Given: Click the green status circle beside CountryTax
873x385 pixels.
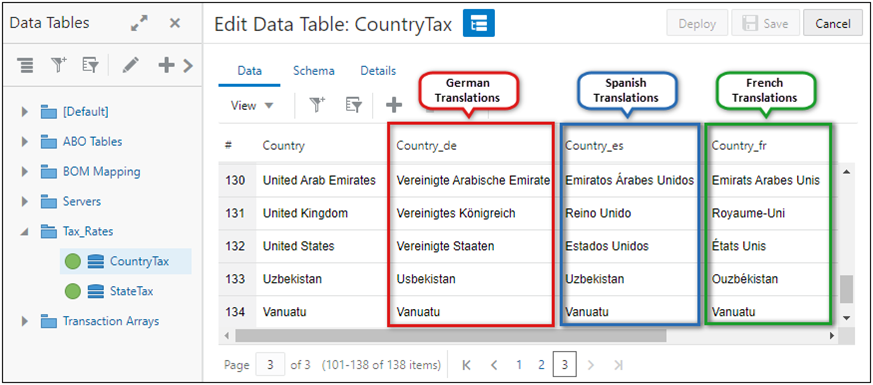Looking at the screenshot, I should 73,261.
